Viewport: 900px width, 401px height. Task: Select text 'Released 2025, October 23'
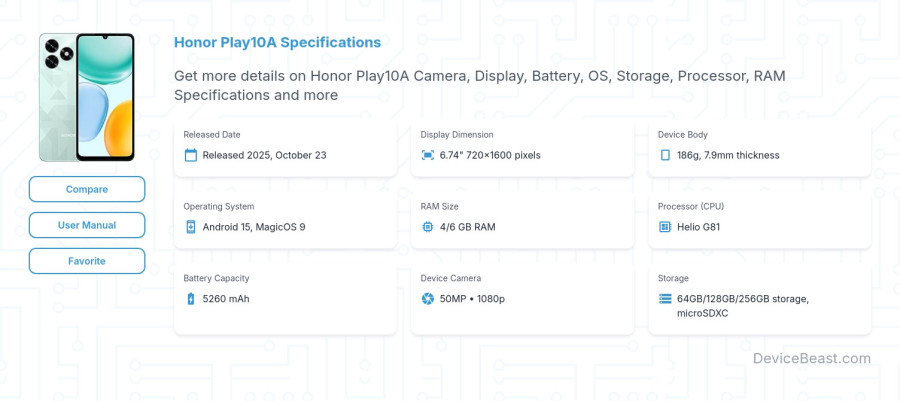pyautogui.click(x=265, y=155)
